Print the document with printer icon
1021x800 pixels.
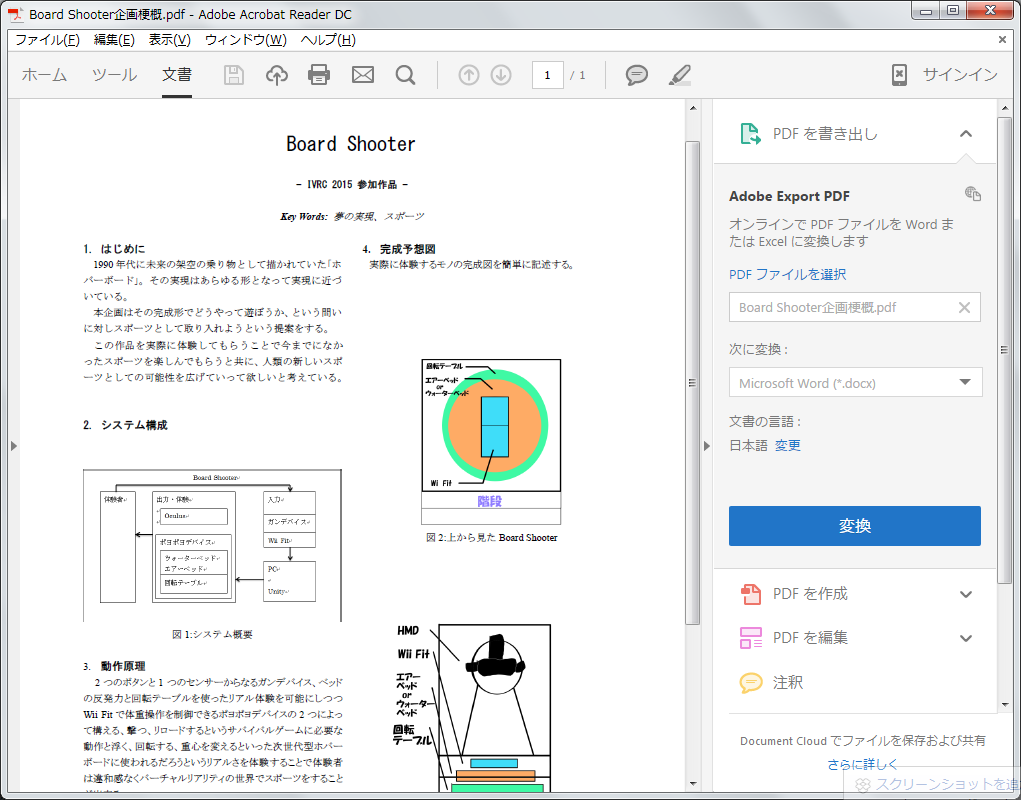[x=319, y=76]
